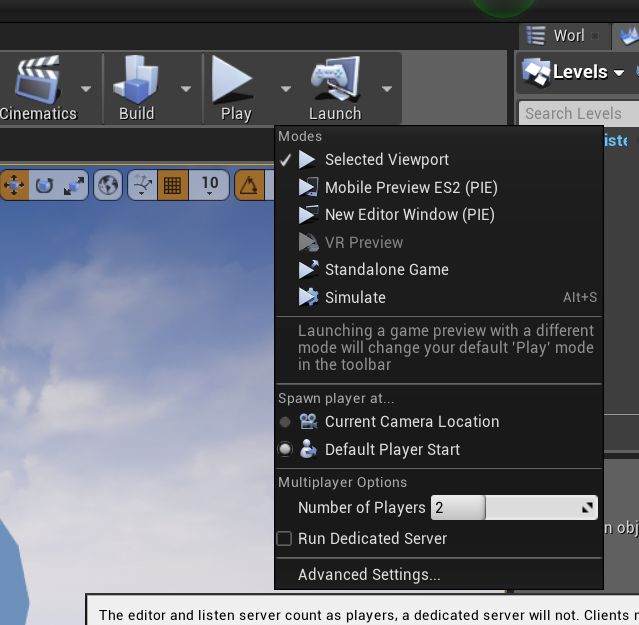Click into the Search Levels field
Viewport: 639px width, 625px height.
[579, 113]
